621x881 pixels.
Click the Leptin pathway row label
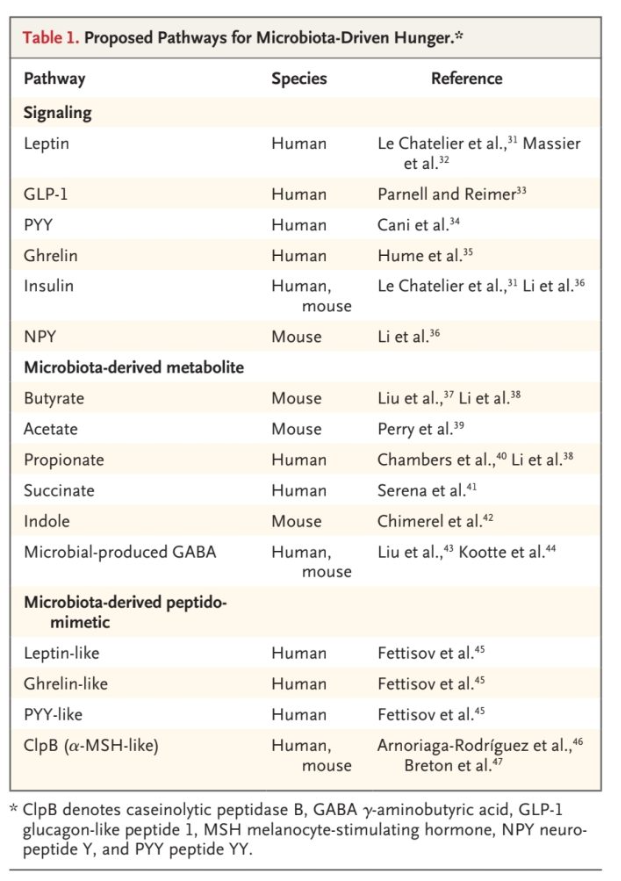(47, 144)
